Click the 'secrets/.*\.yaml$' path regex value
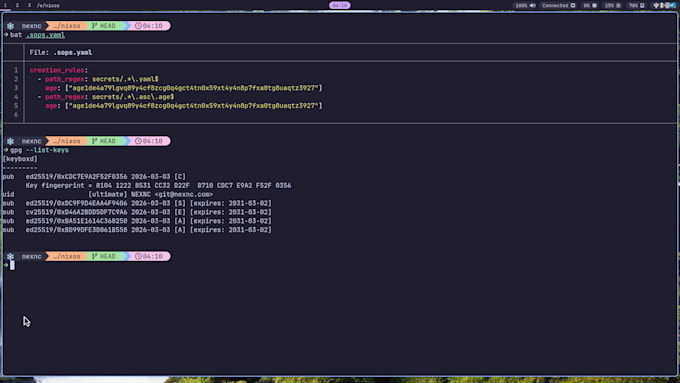 point(125,79)
